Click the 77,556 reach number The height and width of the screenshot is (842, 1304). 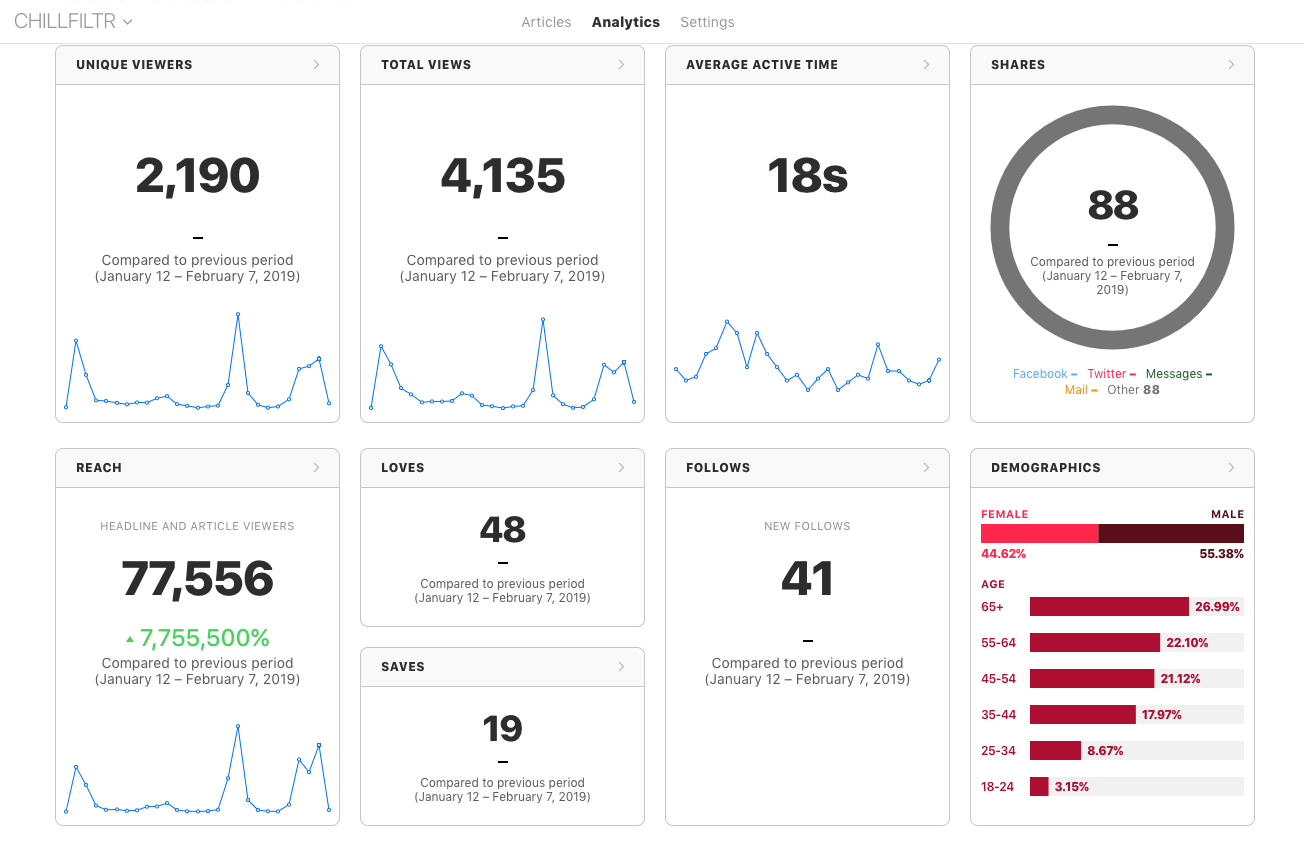[197, 579]
